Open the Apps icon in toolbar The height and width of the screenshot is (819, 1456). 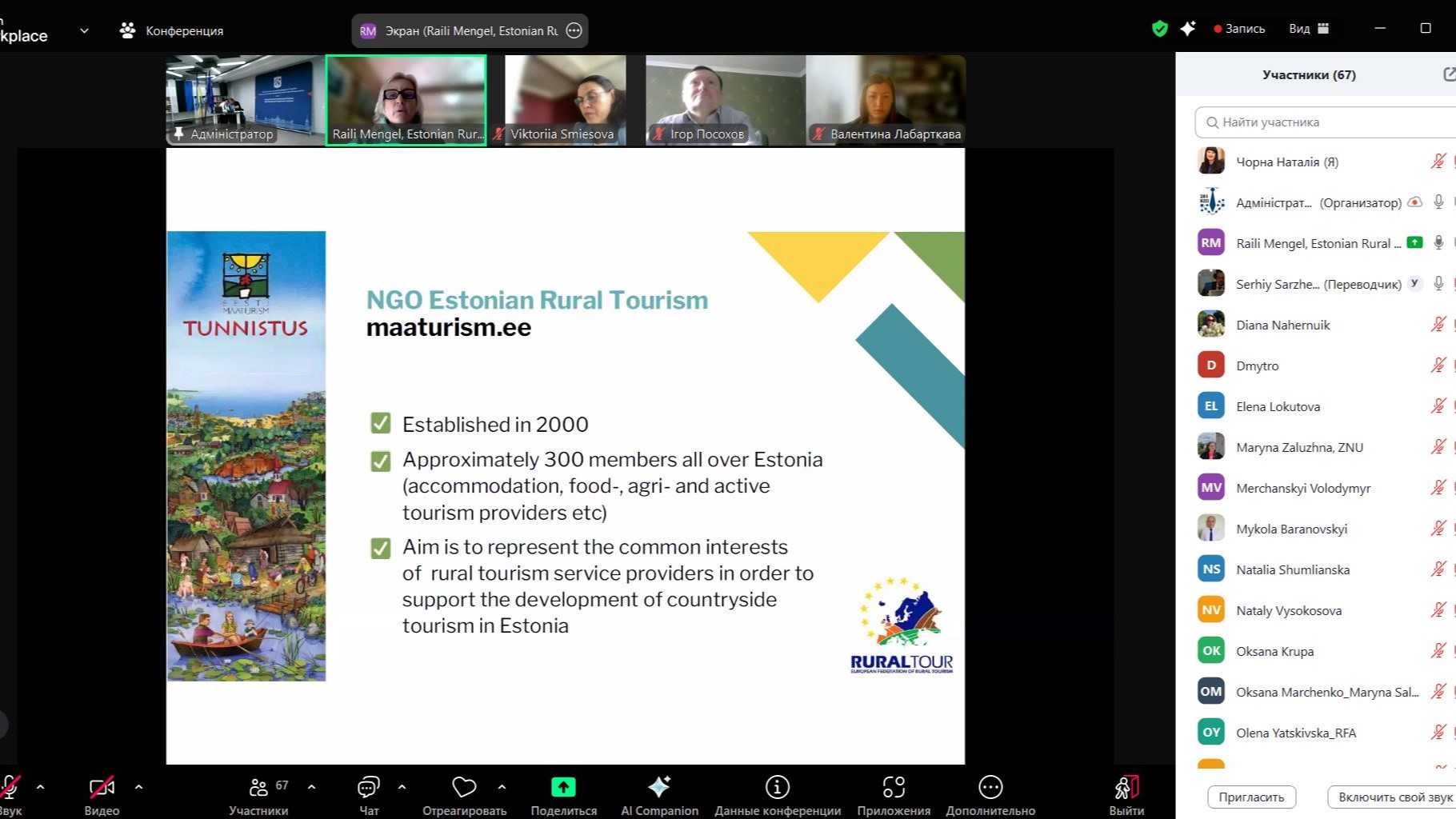click(894, 788)
